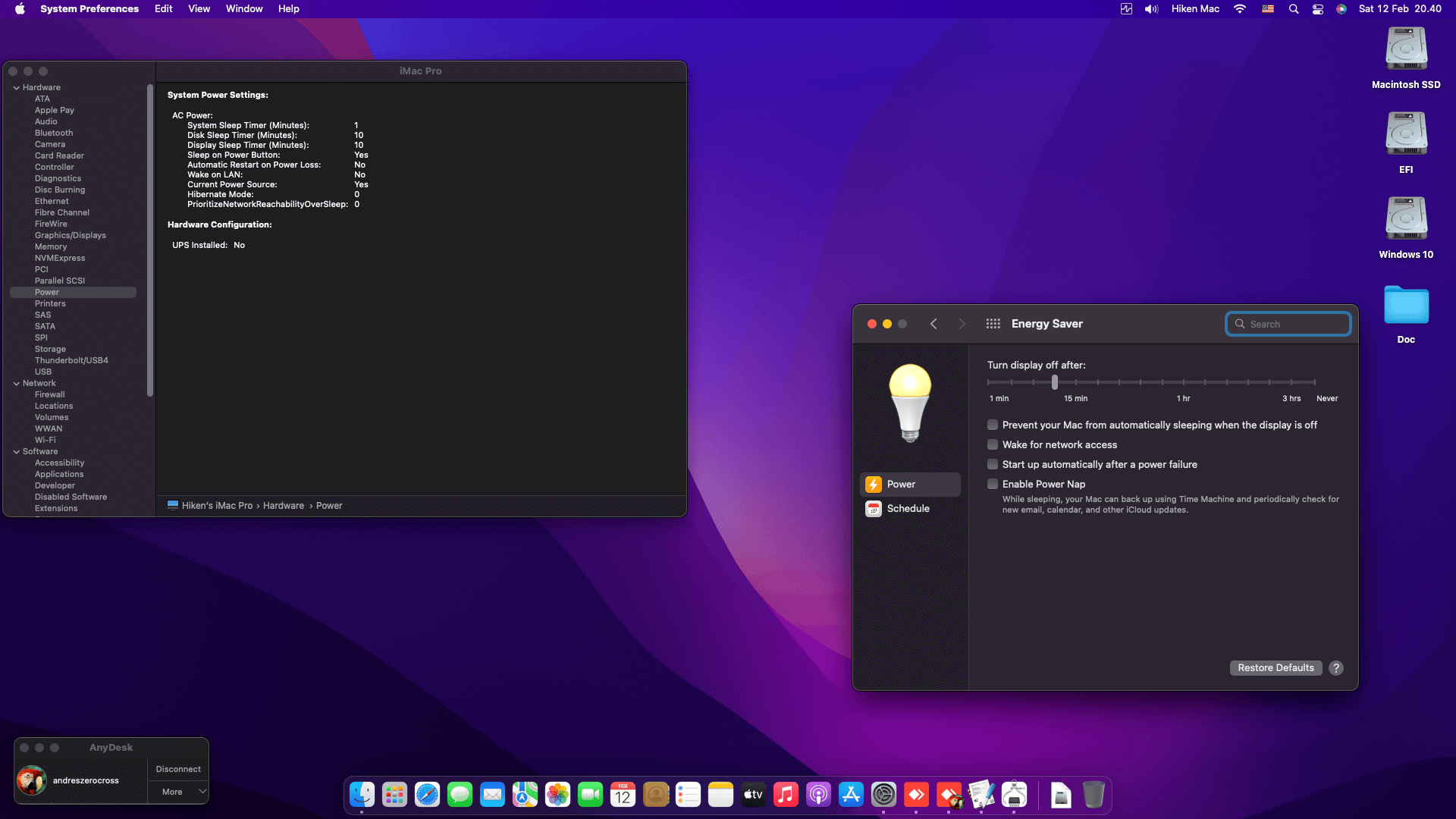1456x819 pixels.
Task: Open Control Center from the menu bar
Action: tap(1318, 9)
